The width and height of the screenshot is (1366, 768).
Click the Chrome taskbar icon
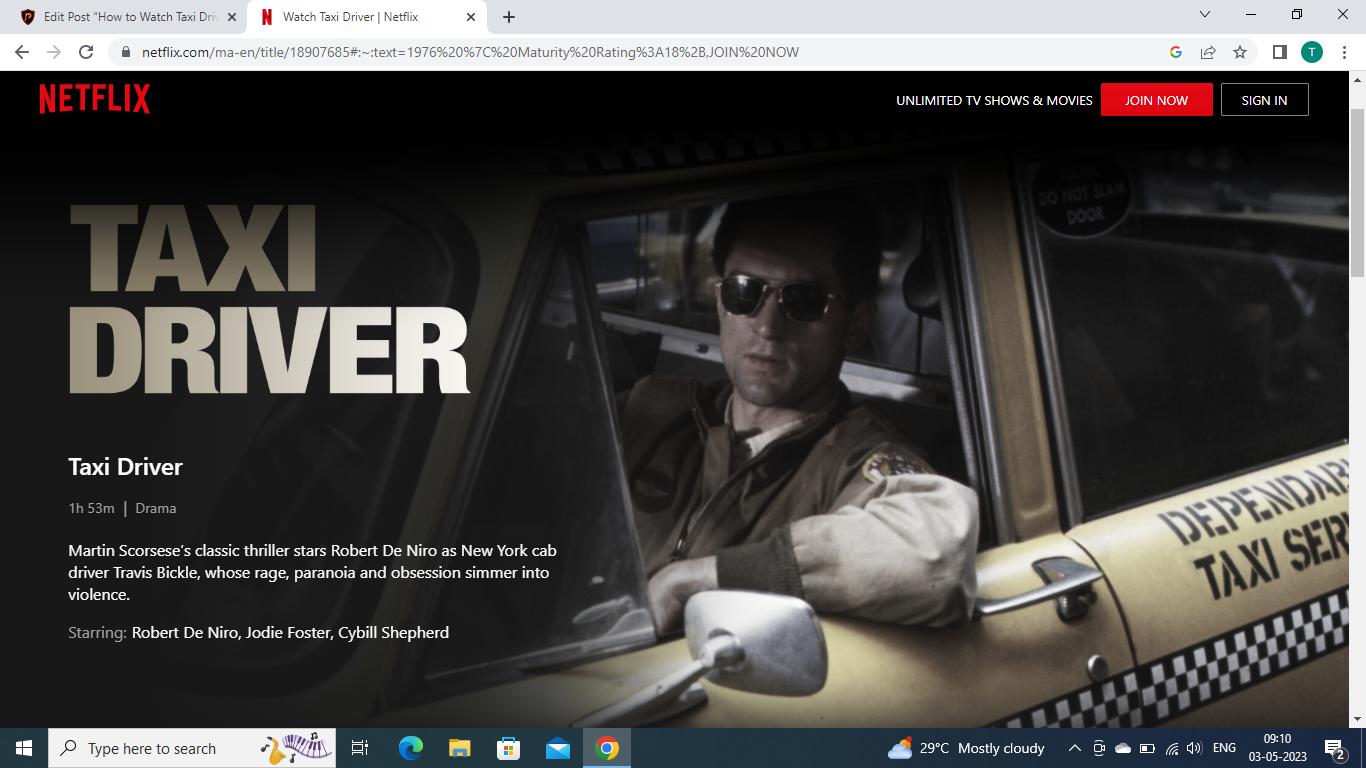coord(607,748)
